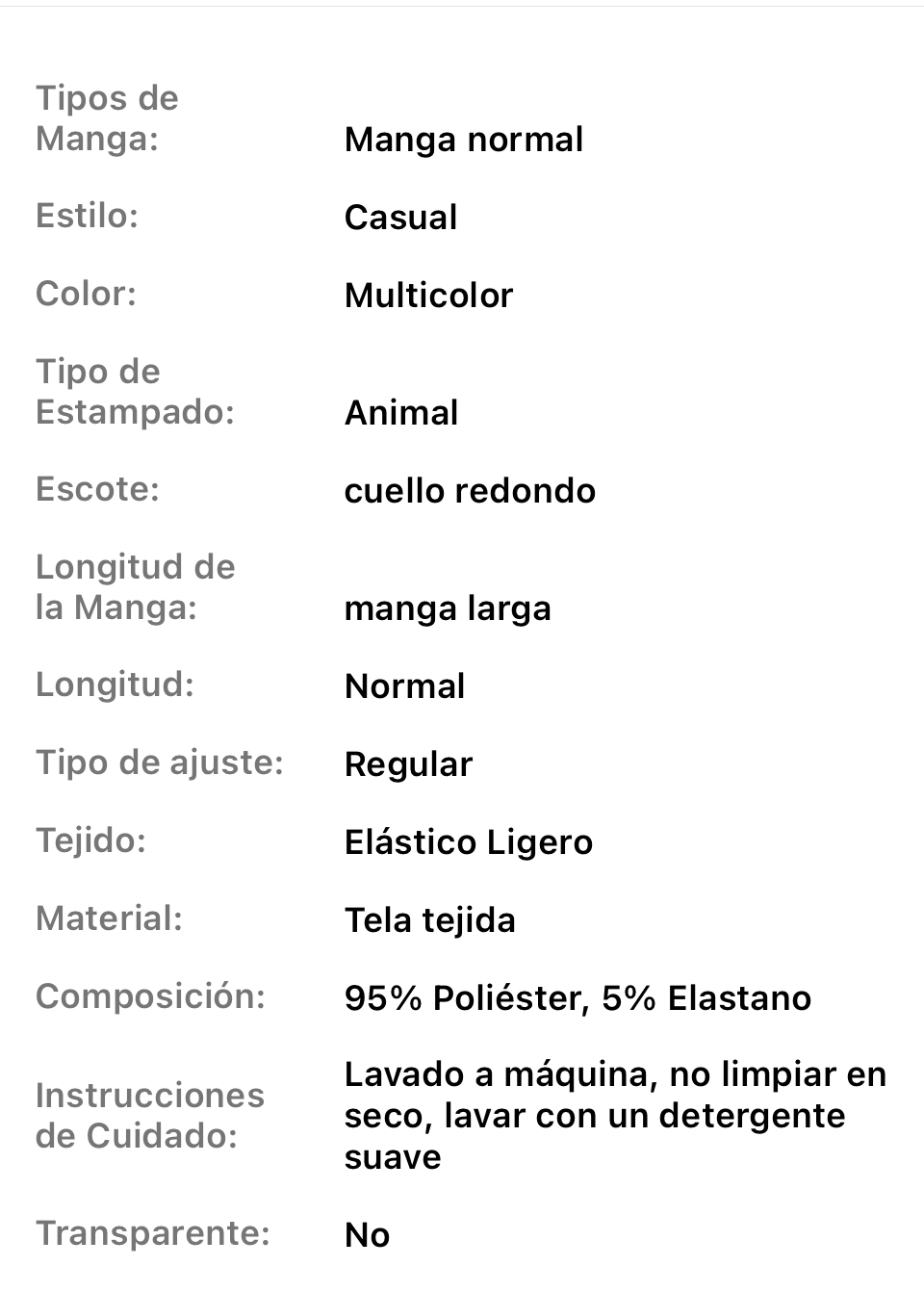Tap the Animal print type value

click(401, 413)
